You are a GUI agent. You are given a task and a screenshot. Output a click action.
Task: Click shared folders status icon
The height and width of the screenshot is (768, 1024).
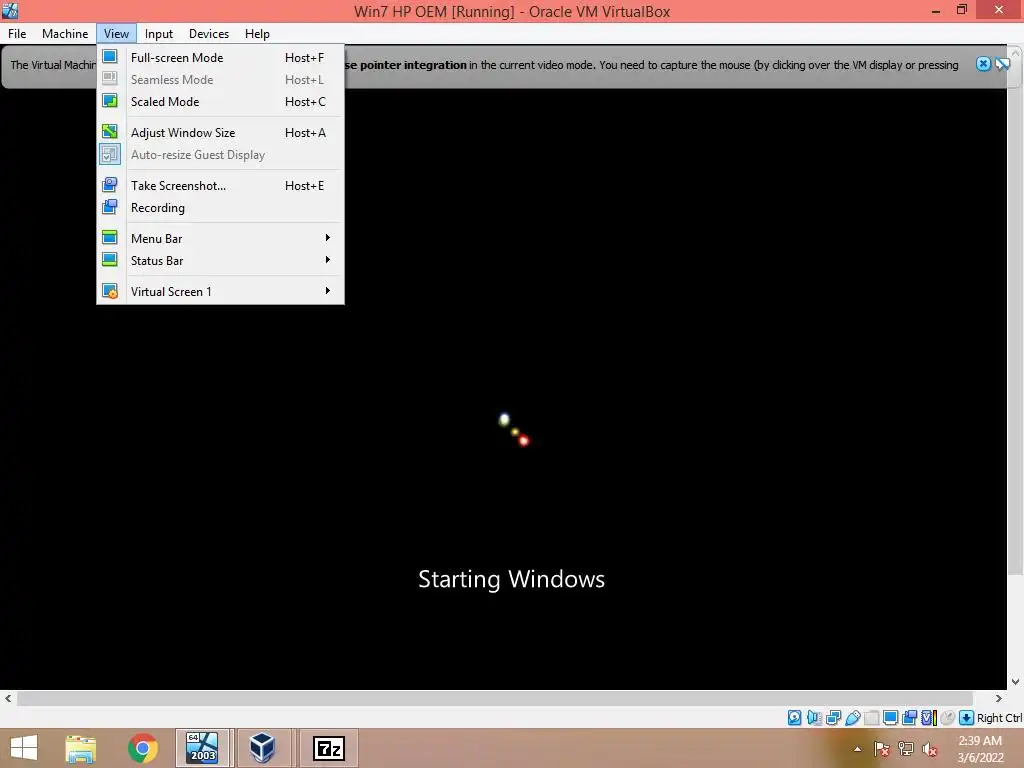tap(871, 718)
